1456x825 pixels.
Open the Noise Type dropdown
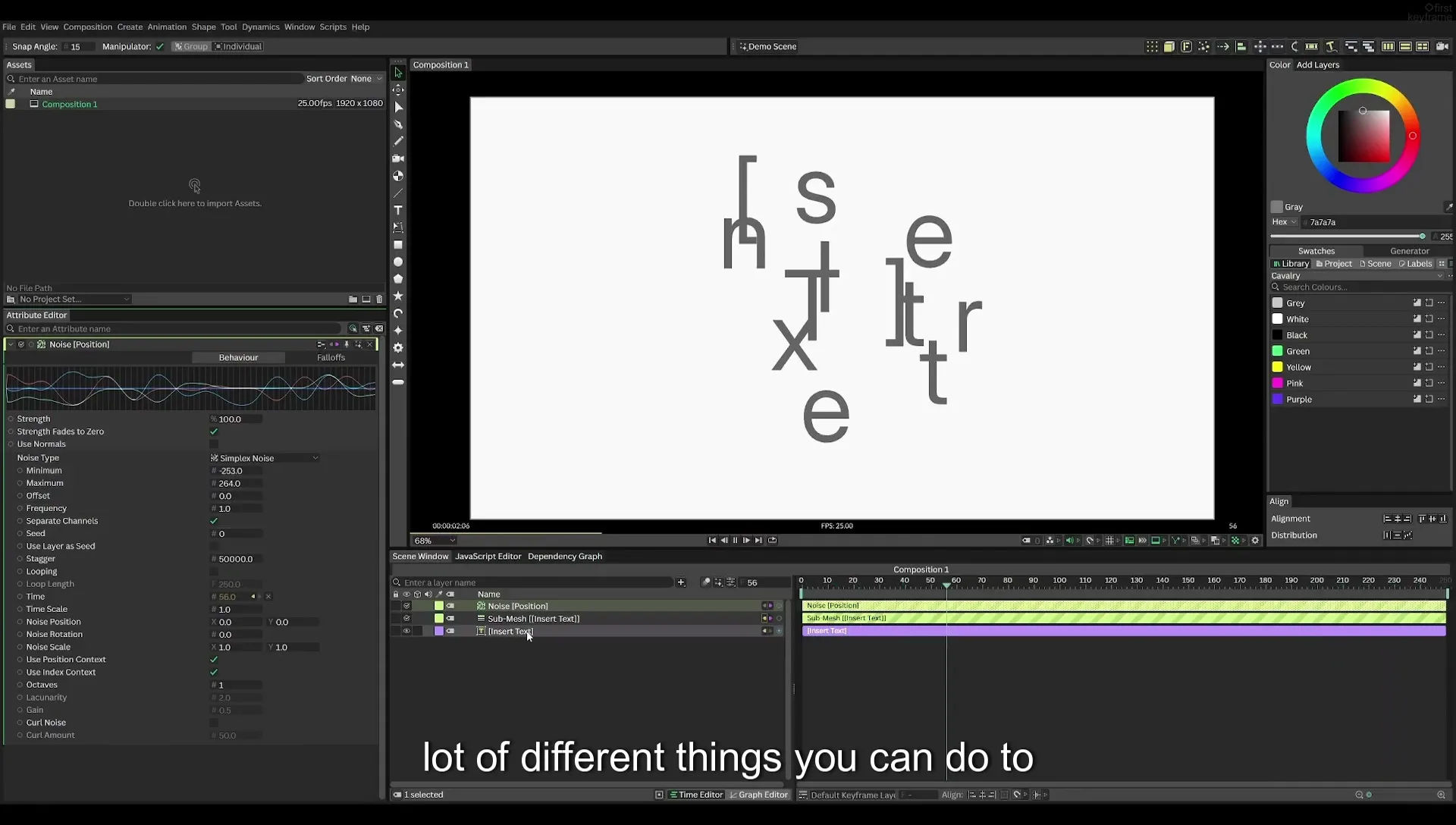pos(265,458)
